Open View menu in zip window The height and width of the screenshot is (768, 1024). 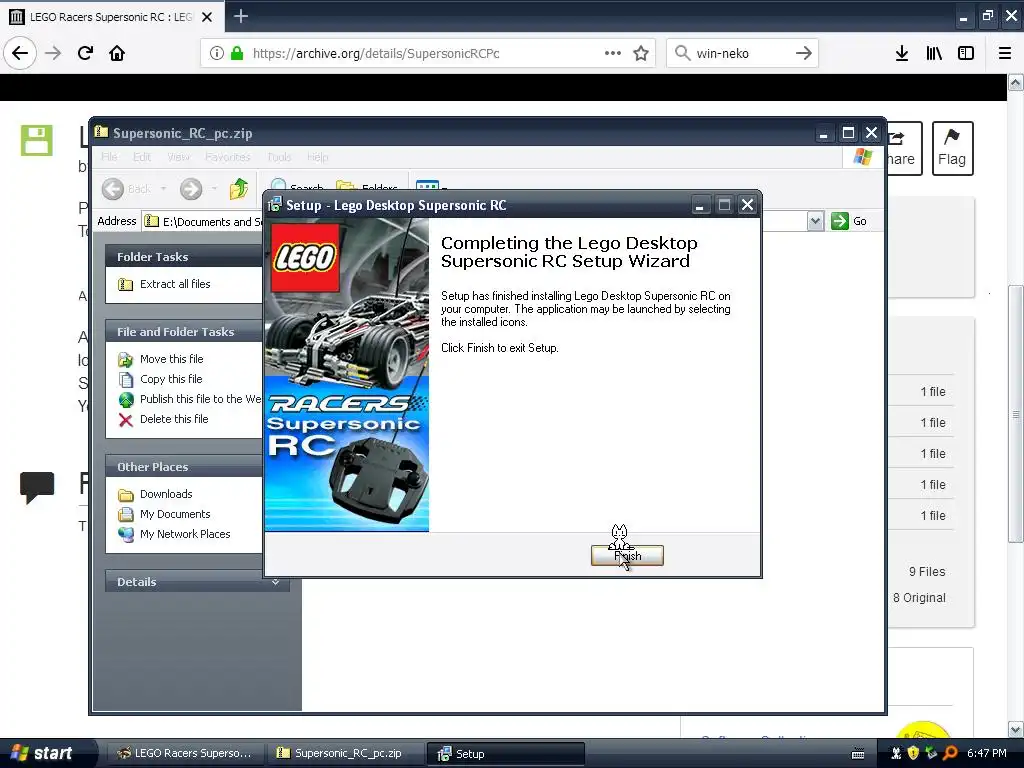178,157
